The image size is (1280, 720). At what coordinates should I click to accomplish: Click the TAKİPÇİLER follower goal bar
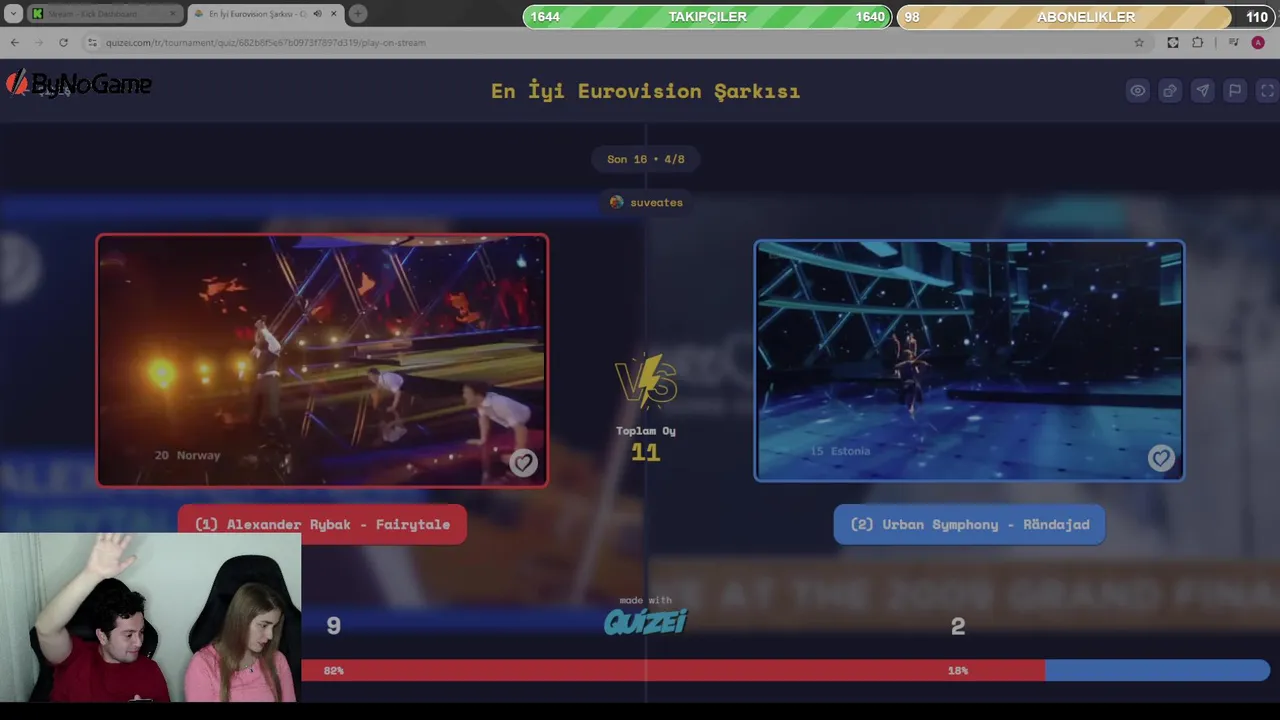707,17
